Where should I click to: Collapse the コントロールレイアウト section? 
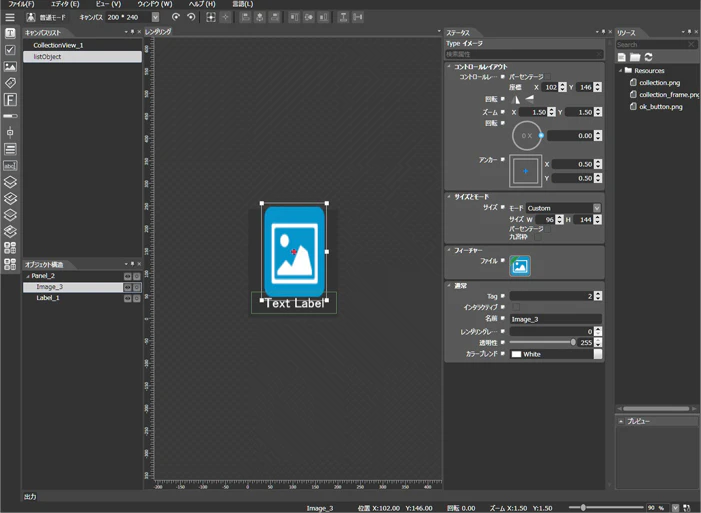coord(449,66)
